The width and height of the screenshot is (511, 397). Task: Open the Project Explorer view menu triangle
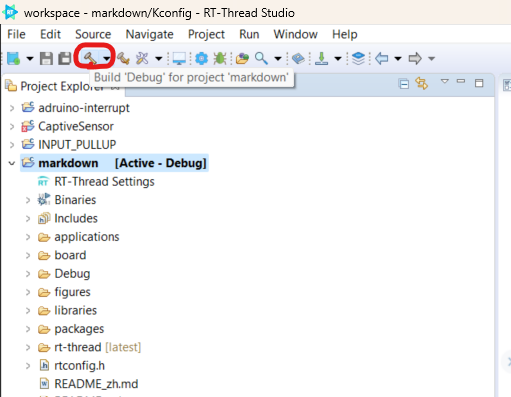tap(445, 81)
